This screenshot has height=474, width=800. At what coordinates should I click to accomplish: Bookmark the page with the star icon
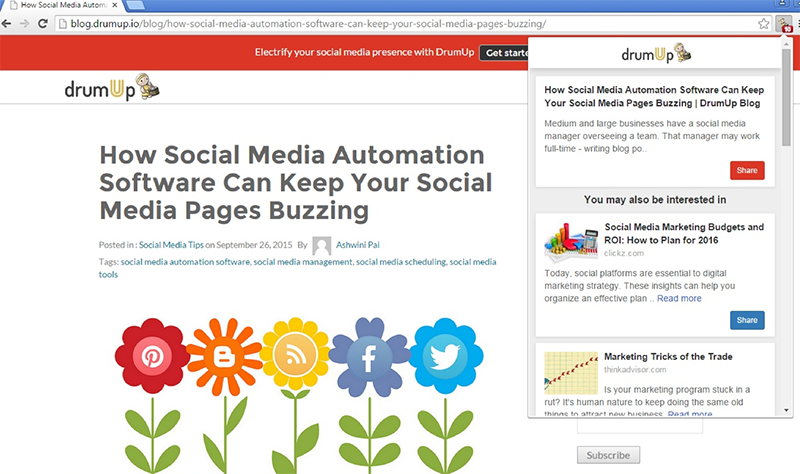point(763,23)
